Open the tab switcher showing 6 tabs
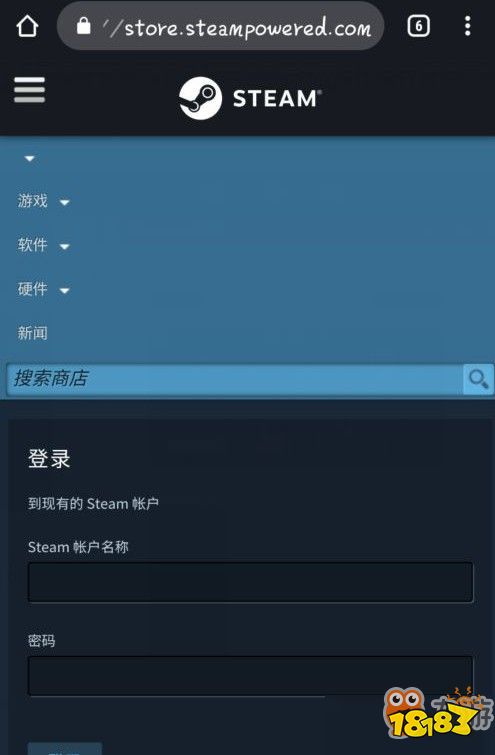The height and width of the screenshot is (755, 495). pyautogui.click(x=418, y=26)
